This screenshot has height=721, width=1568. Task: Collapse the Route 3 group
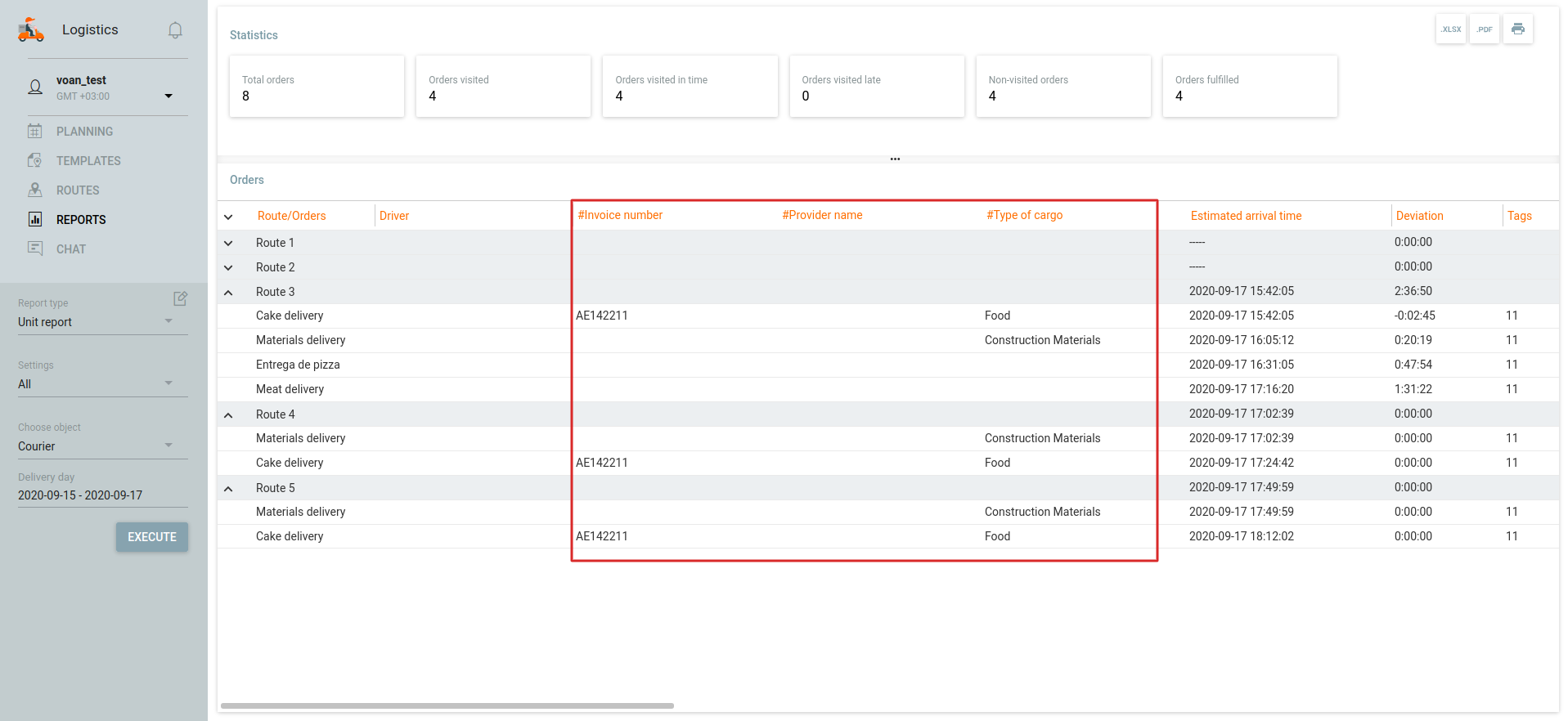click(228, 293)
